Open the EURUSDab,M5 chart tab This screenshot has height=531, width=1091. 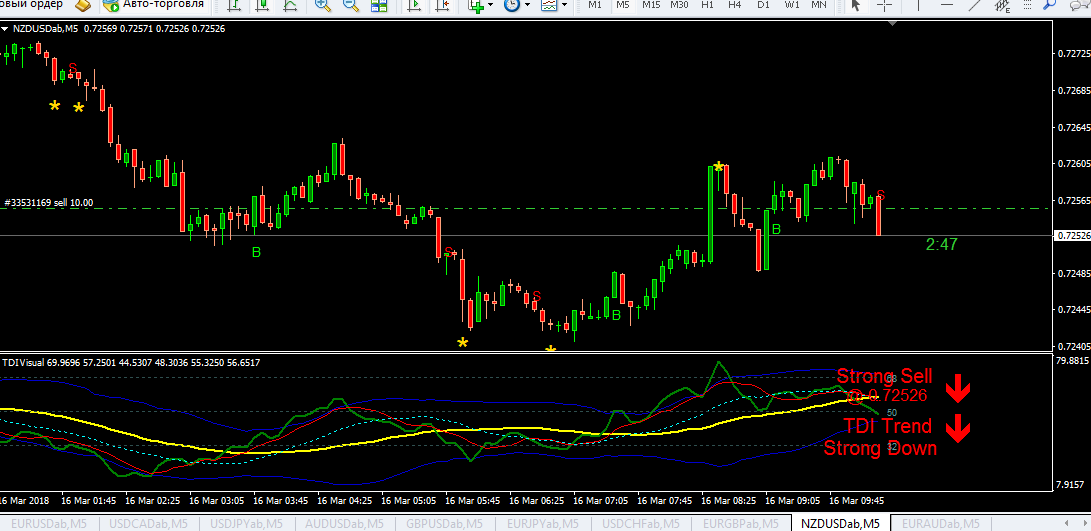50,523
